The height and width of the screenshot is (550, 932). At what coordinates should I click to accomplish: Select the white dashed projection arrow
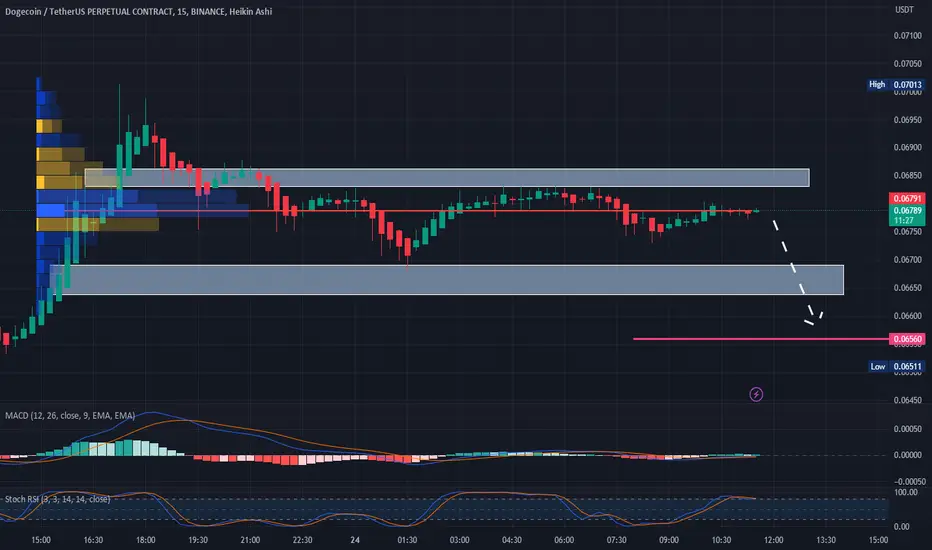coord(796,272)
